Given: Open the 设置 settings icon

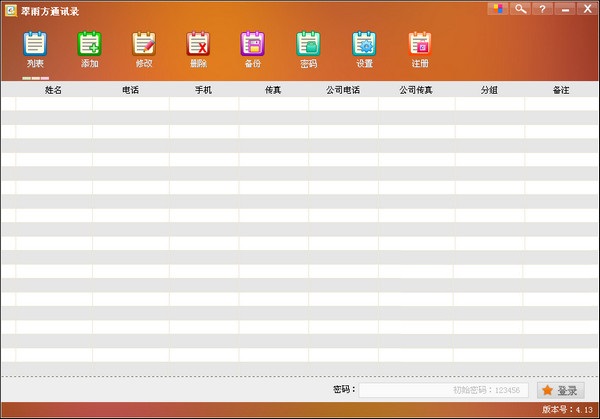Looking at the screenshot, I should coord(364,50).
